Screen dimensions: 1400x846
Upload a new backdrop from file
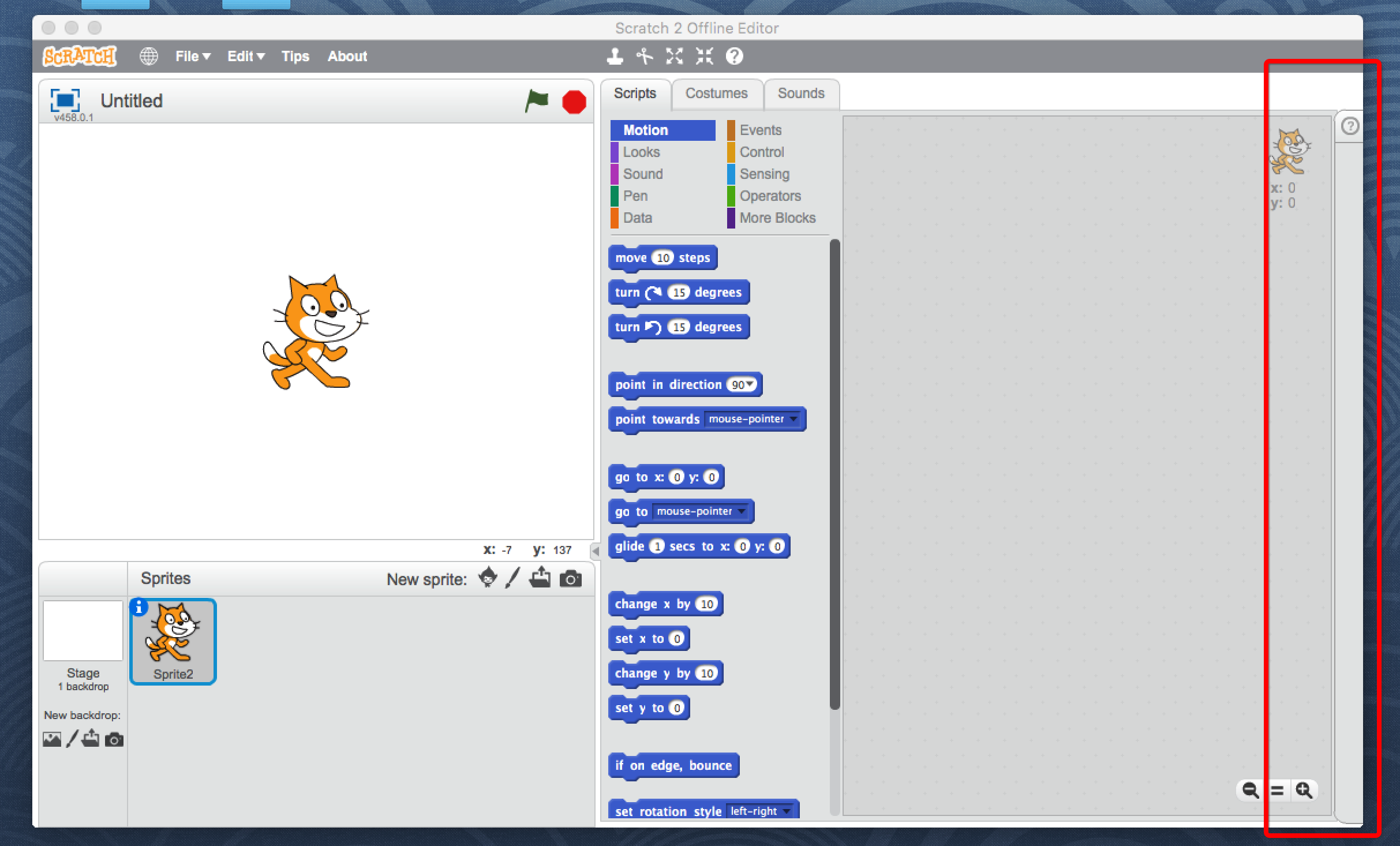click(91, 739)
